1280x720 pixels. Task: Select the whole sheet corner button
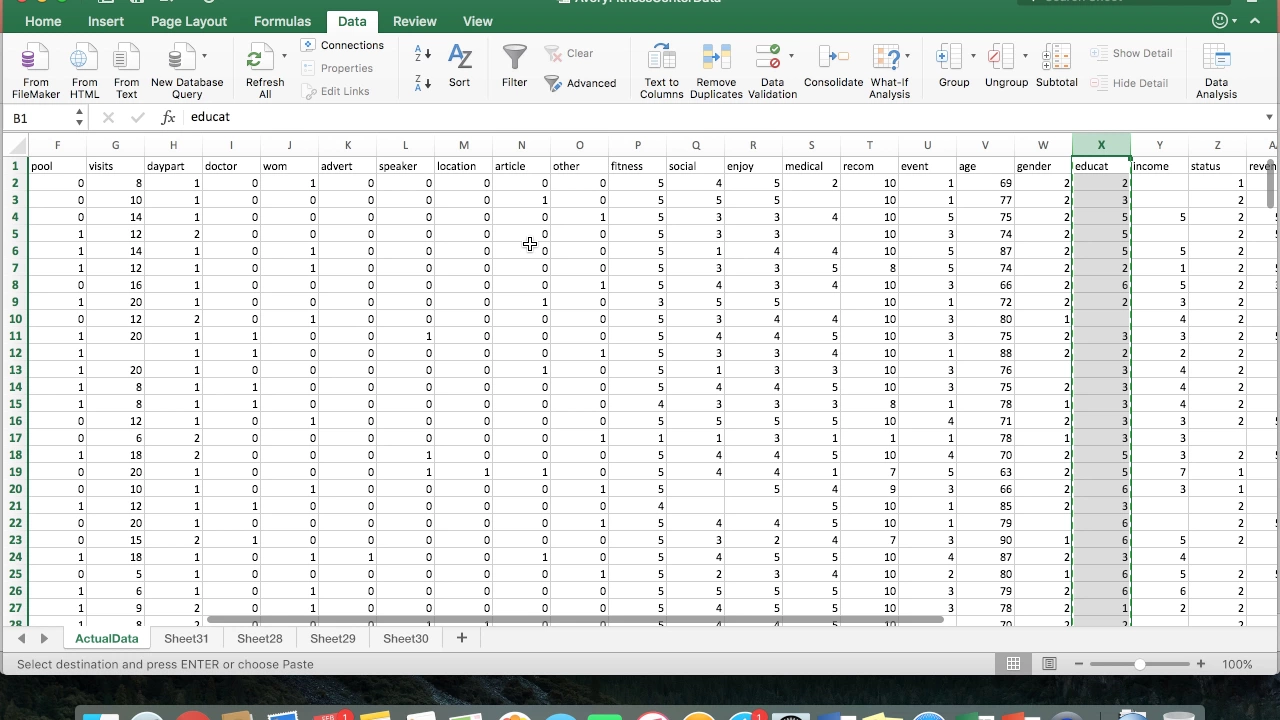tap(15, 145)
